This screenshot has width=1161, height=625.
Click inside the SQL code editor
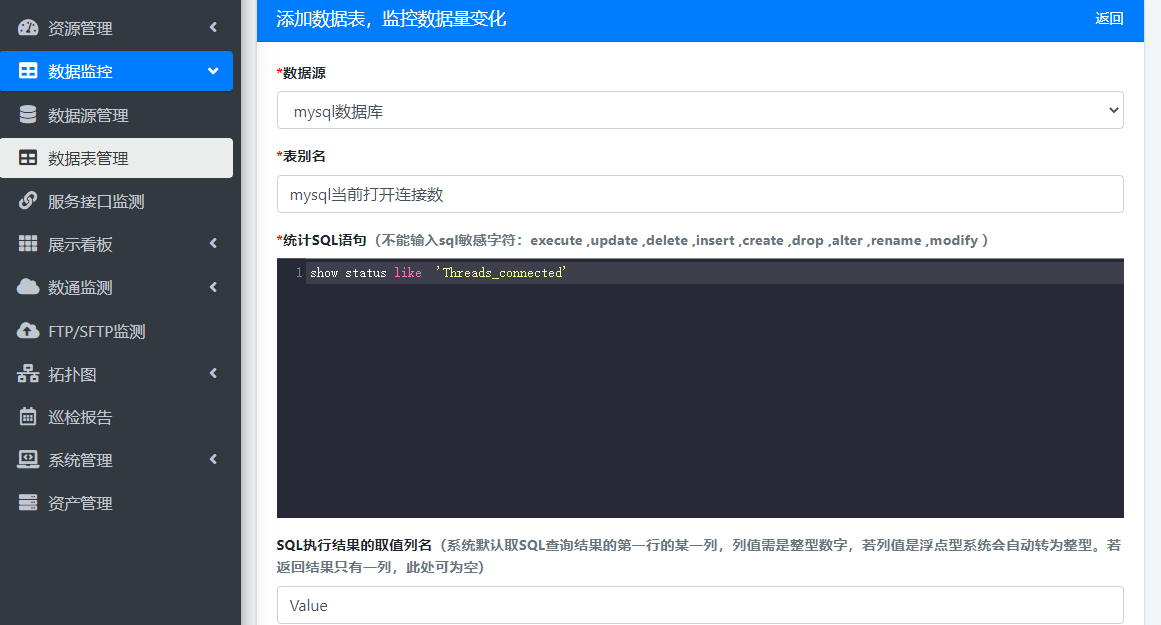[700, 388]
